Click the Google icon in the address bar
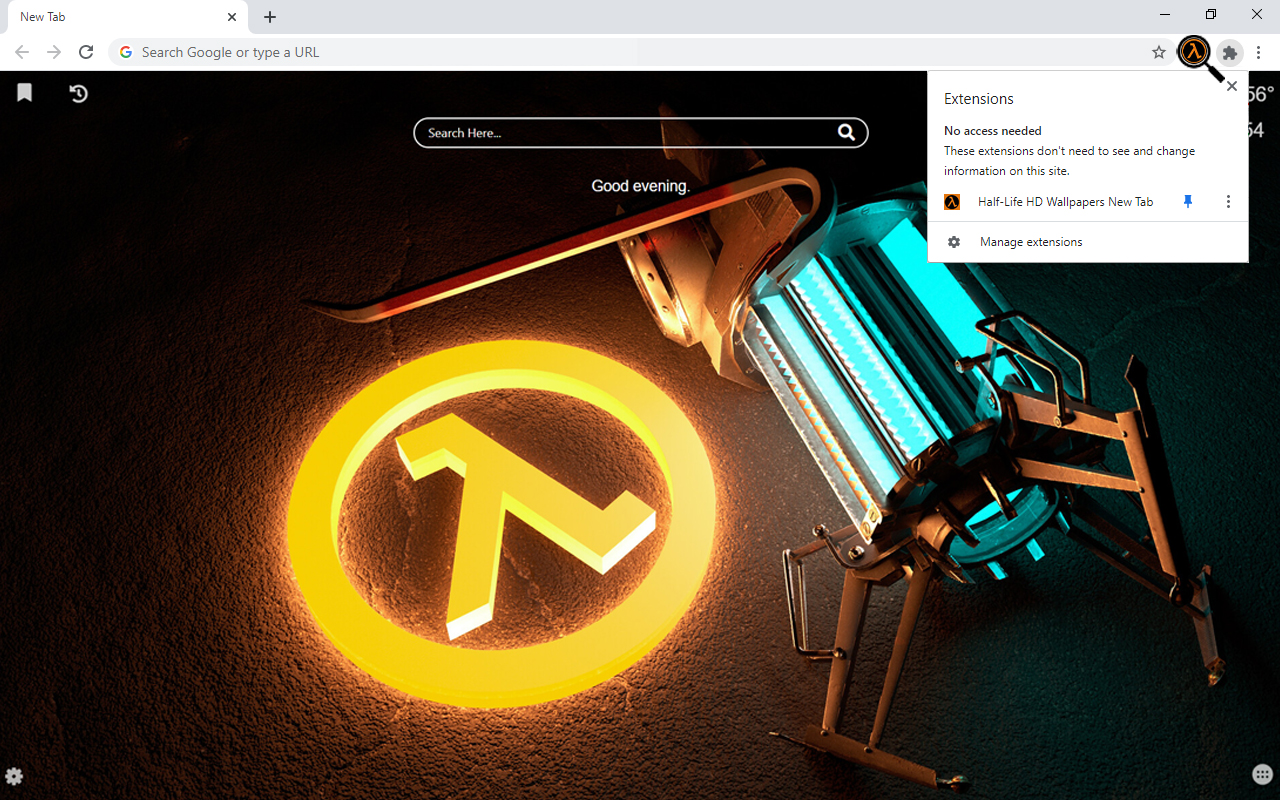The height and width of the screenshot is (800, 1280). [126, 52]
